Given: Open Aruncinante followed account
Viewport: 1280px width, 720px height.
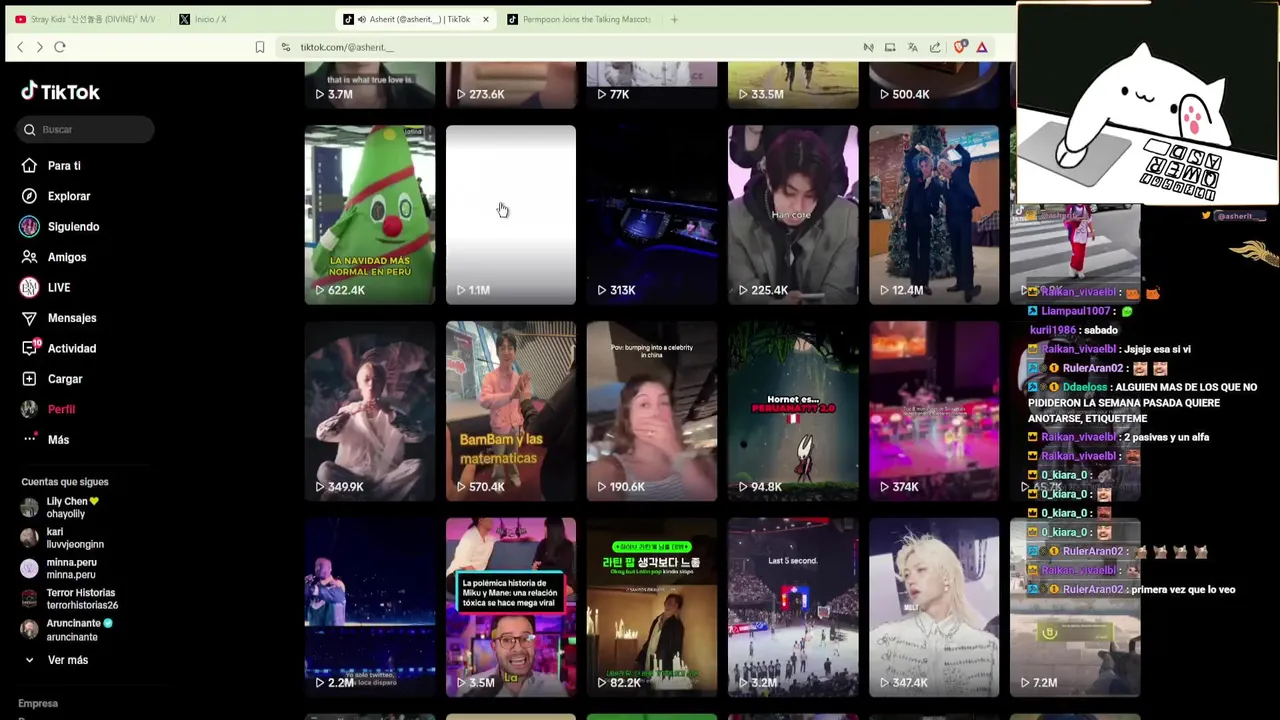Looking at the screenshot, I should [79, 630].
